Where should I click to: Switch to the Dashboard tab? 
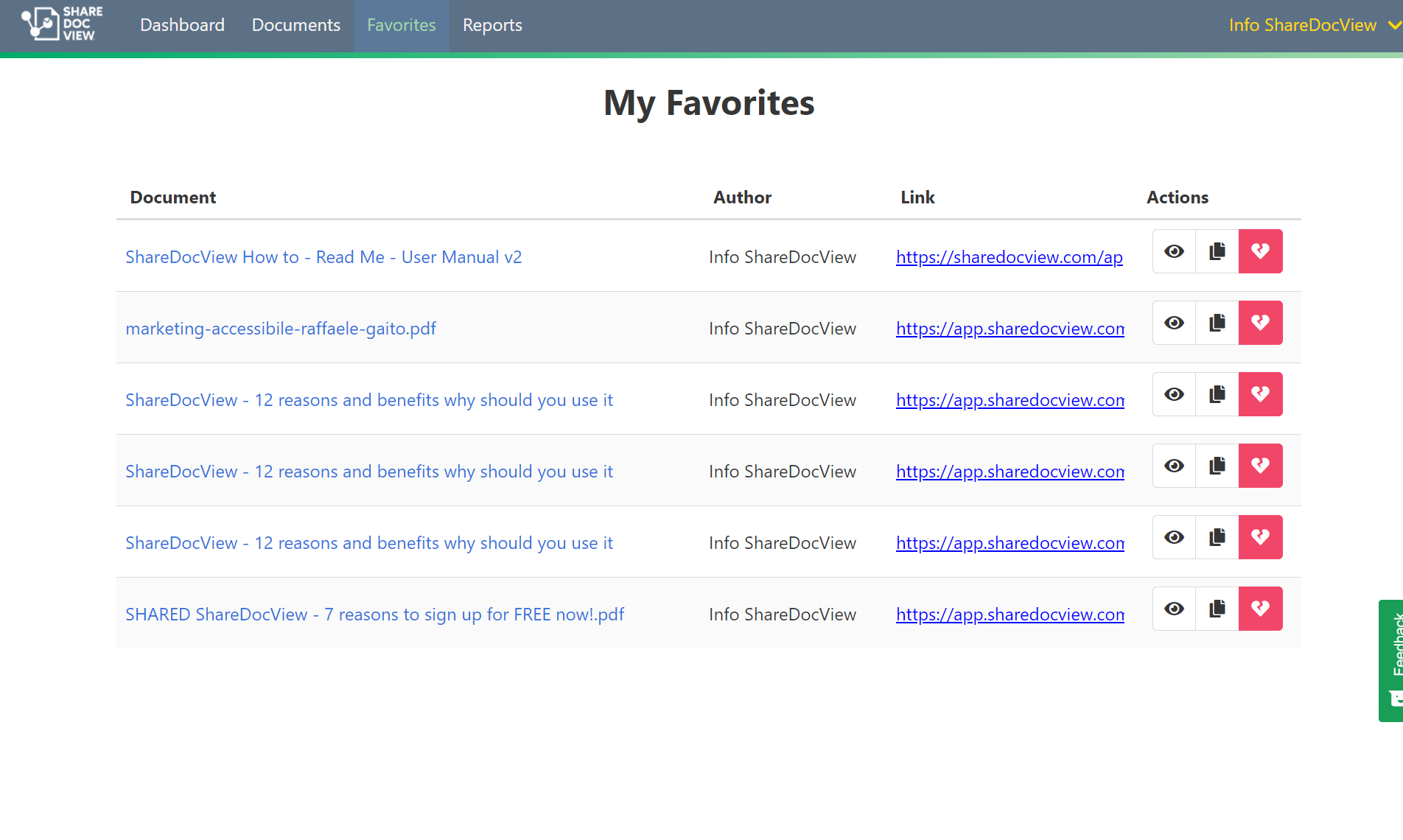[182, 24]
